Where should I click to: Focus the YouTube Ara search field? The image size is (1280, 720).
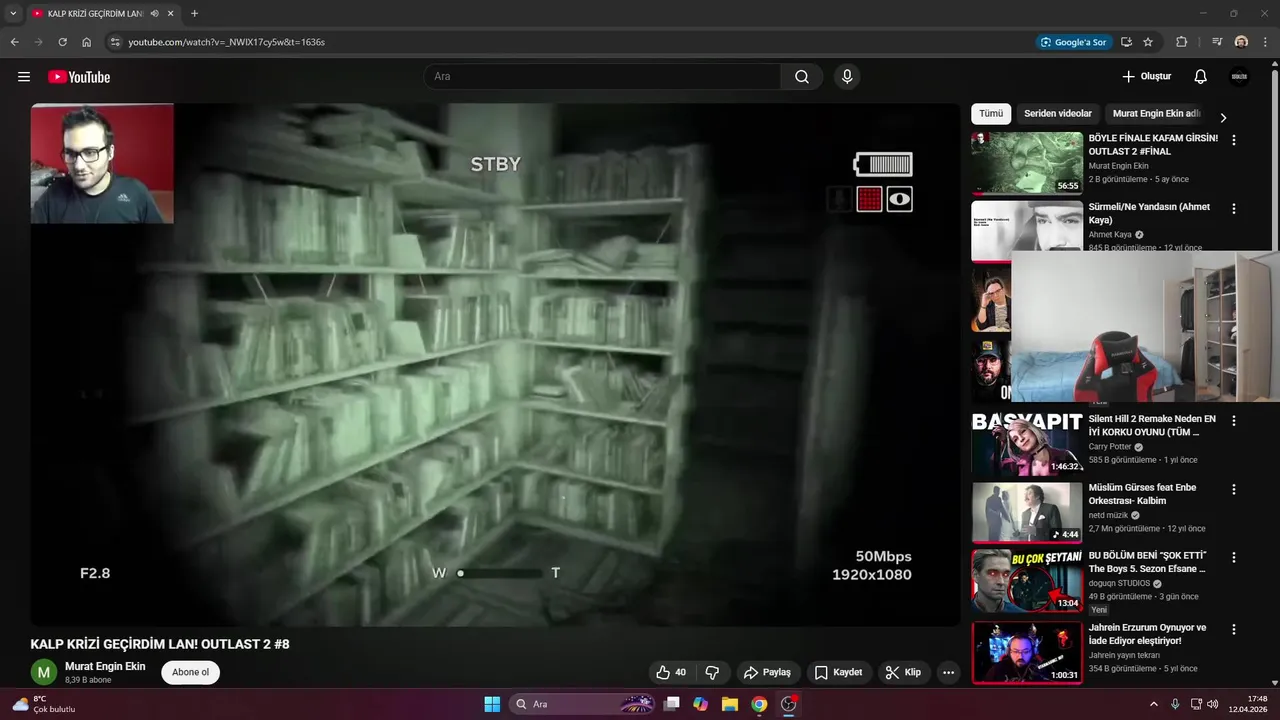602,77
